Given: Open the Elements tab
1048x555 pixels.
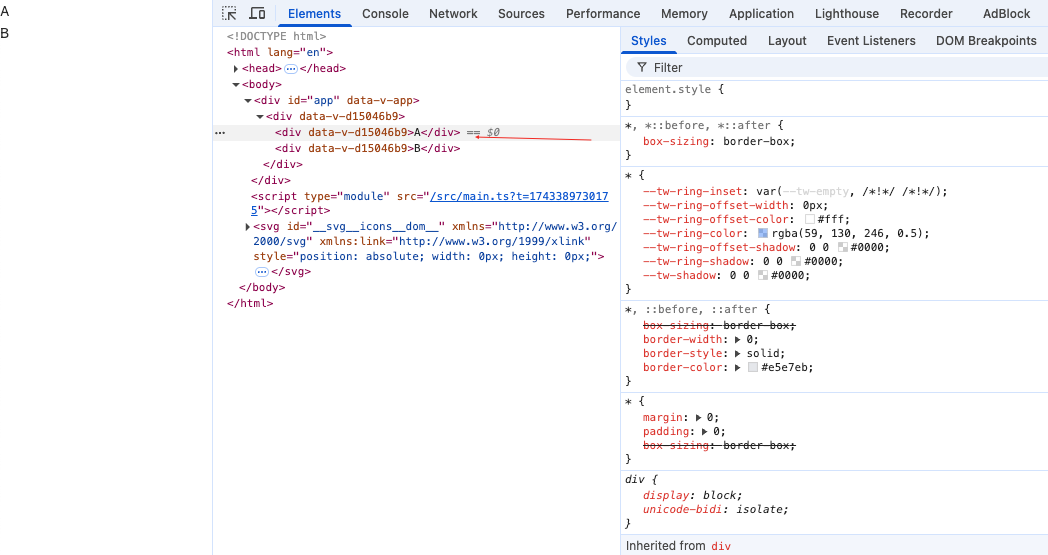Looking at the screenshot, I should pos(314,13).
